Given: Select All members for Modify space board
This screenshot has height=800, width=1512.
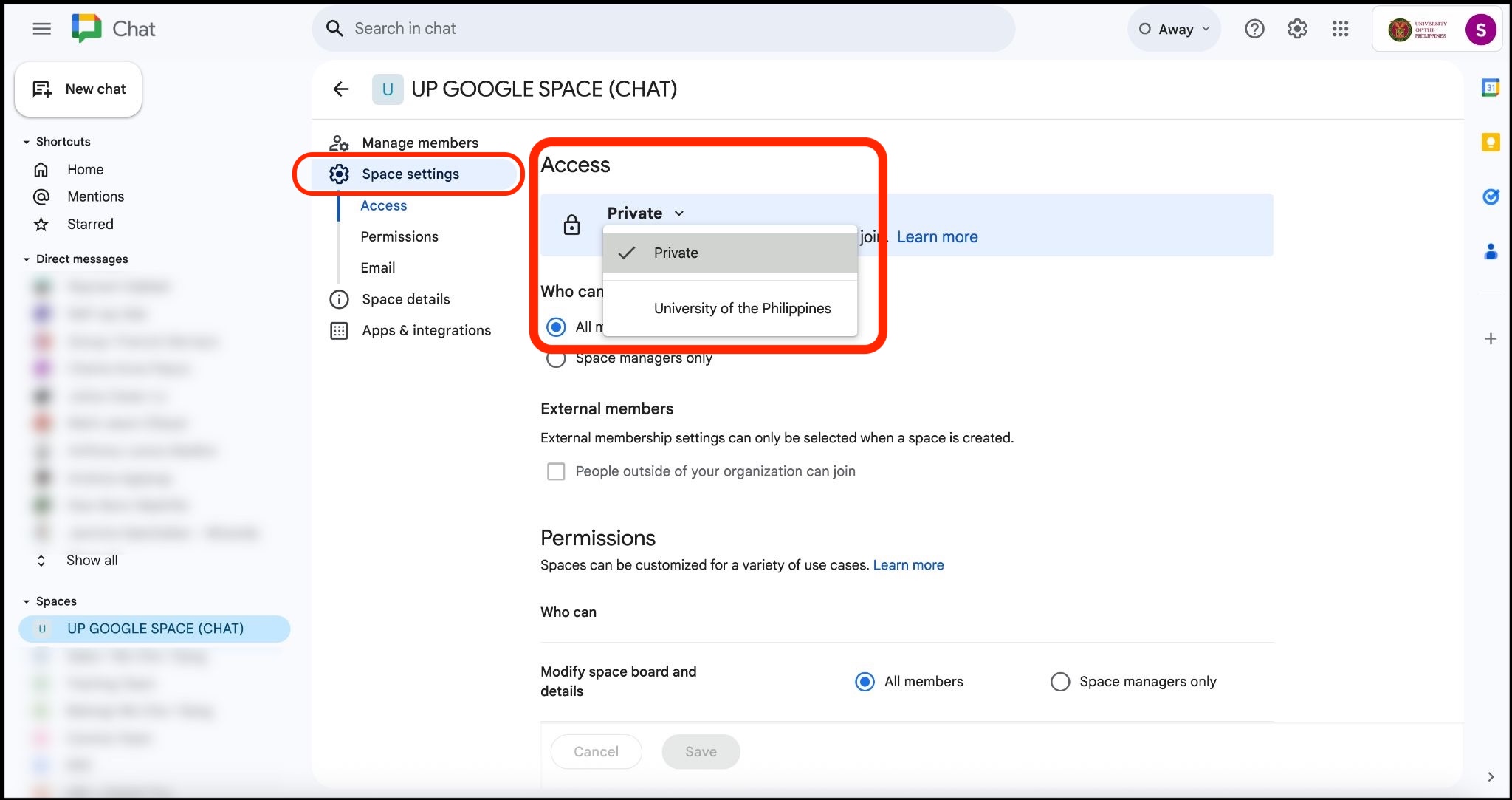Looking at the screenshot, I should [x=865, y=682].
